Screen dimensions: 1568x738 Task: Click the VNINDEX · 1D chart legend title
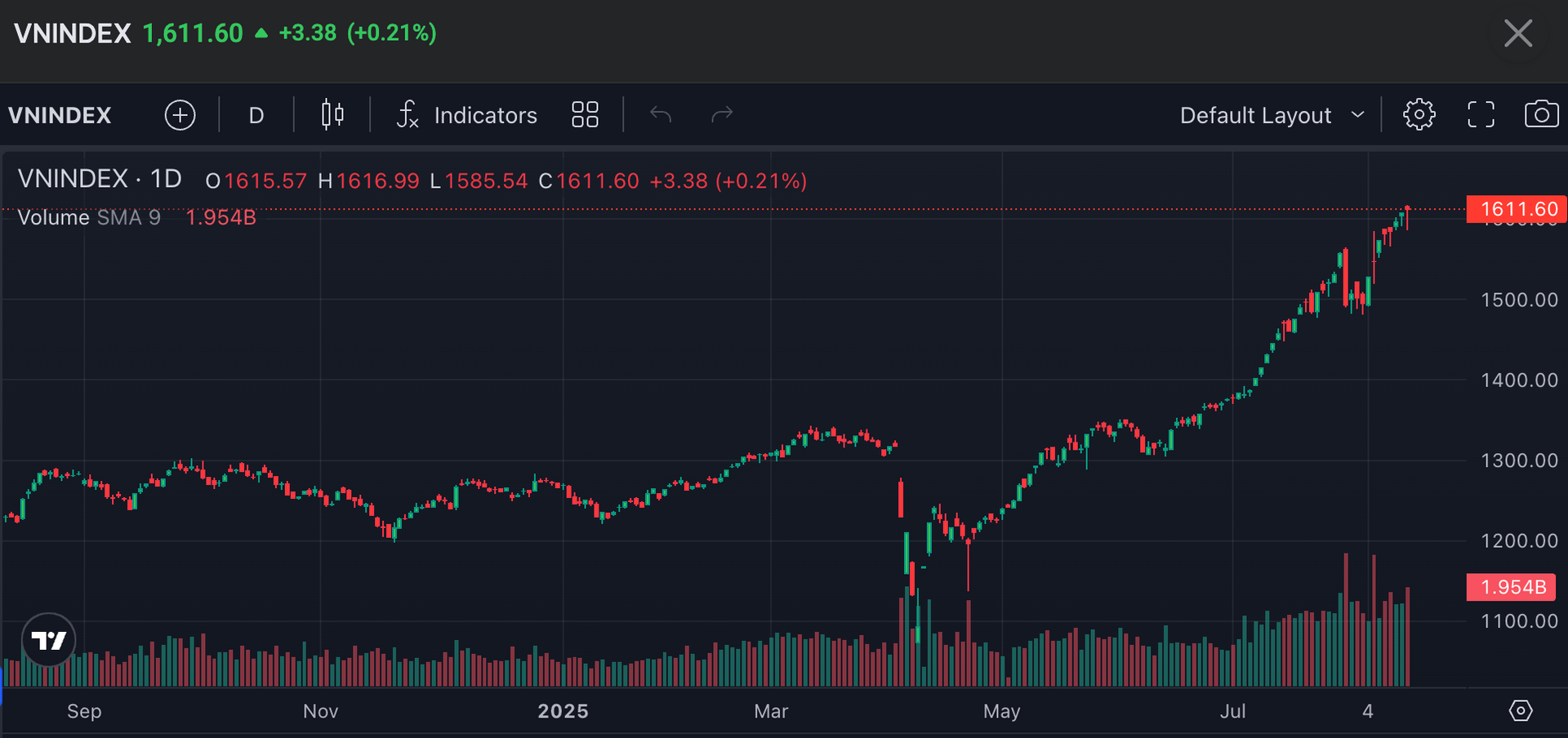pyautogui.click(x=100, y=179)
